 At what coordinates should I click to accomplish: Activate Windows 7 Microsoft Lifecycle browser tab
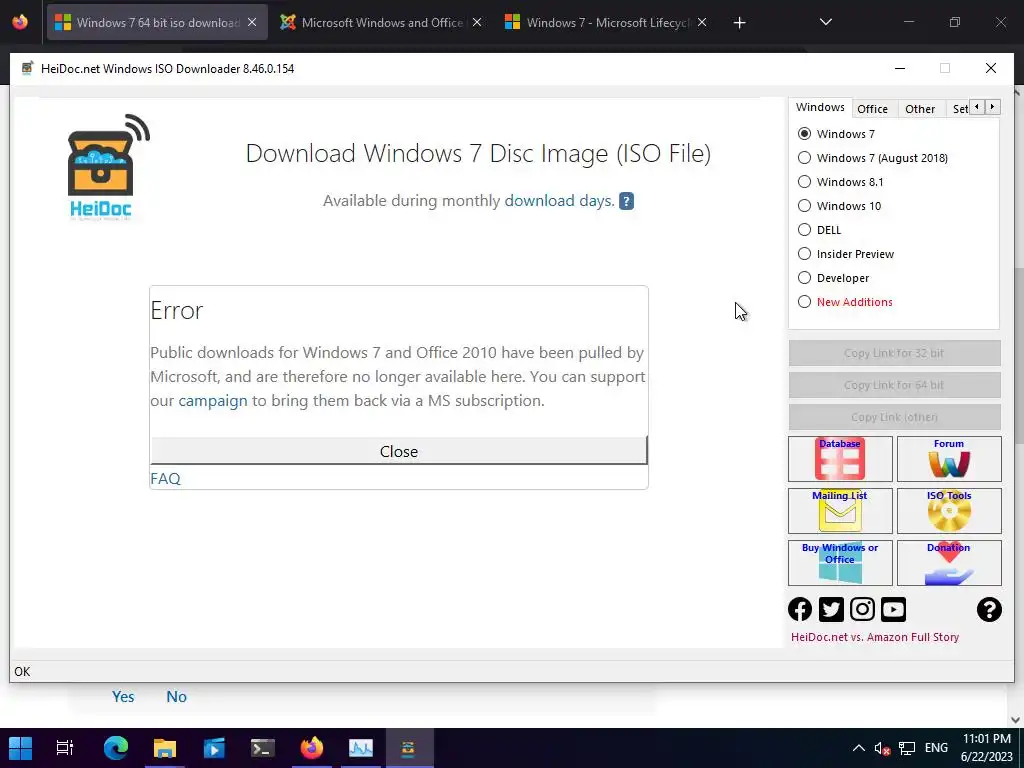click(x=607, y=23)
